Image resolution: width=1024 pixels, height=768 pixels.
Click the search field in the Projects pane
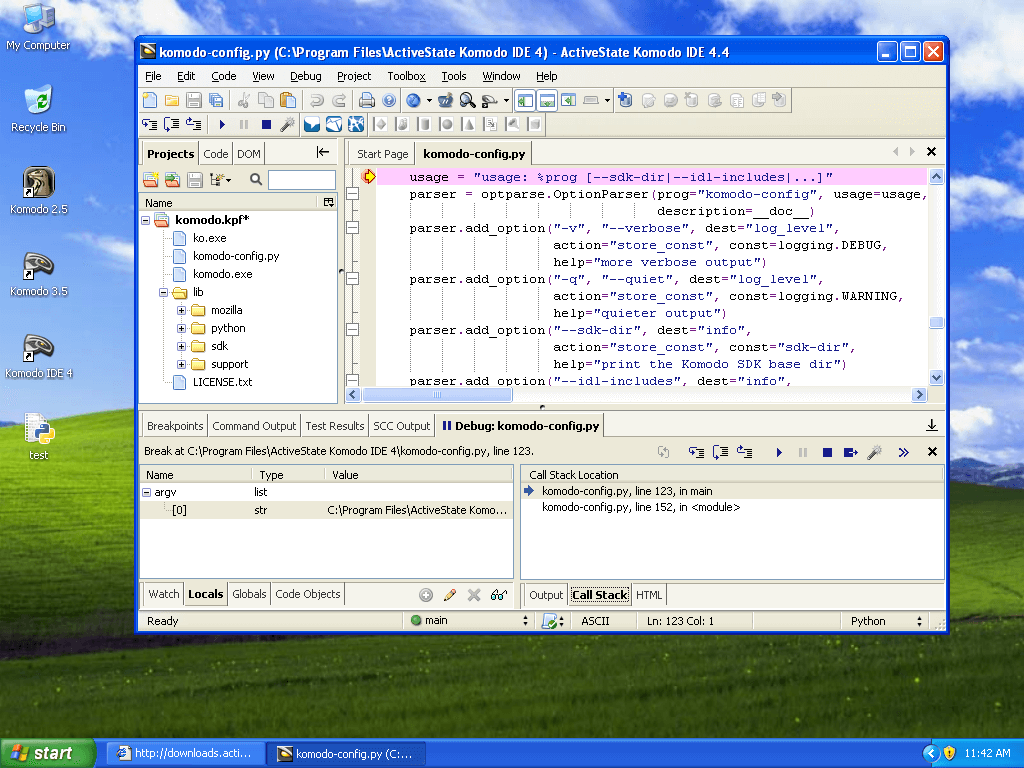click(x=301, y=180)
